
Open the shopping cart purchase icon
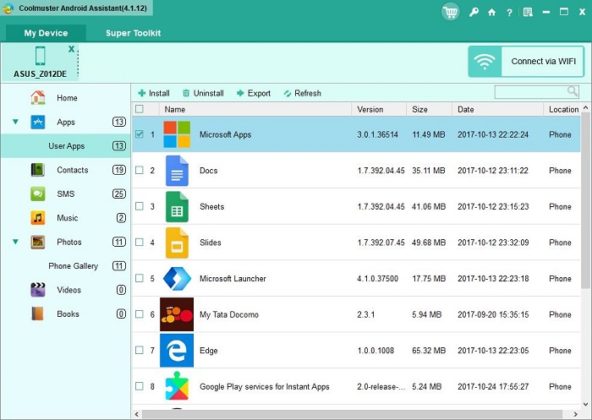point(450,12)
